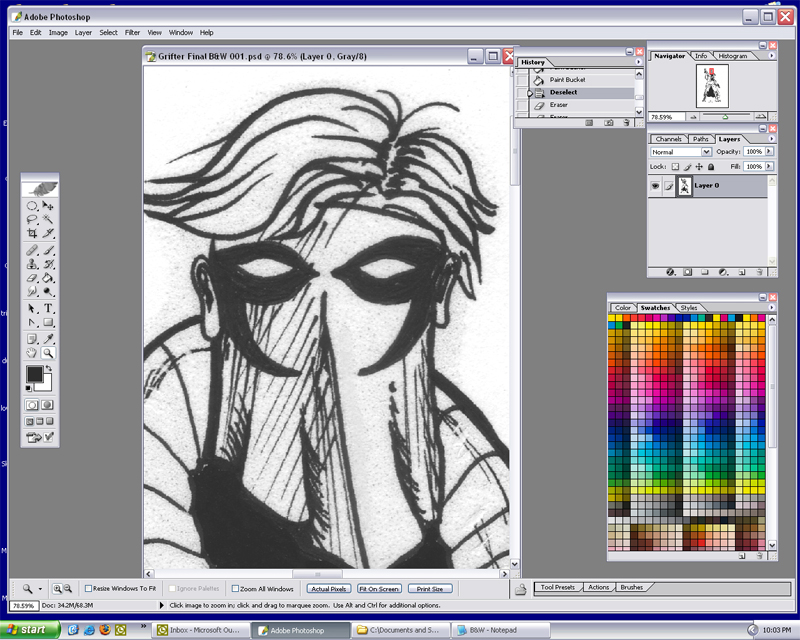Select the Brush tool

[x=48, y=251]
